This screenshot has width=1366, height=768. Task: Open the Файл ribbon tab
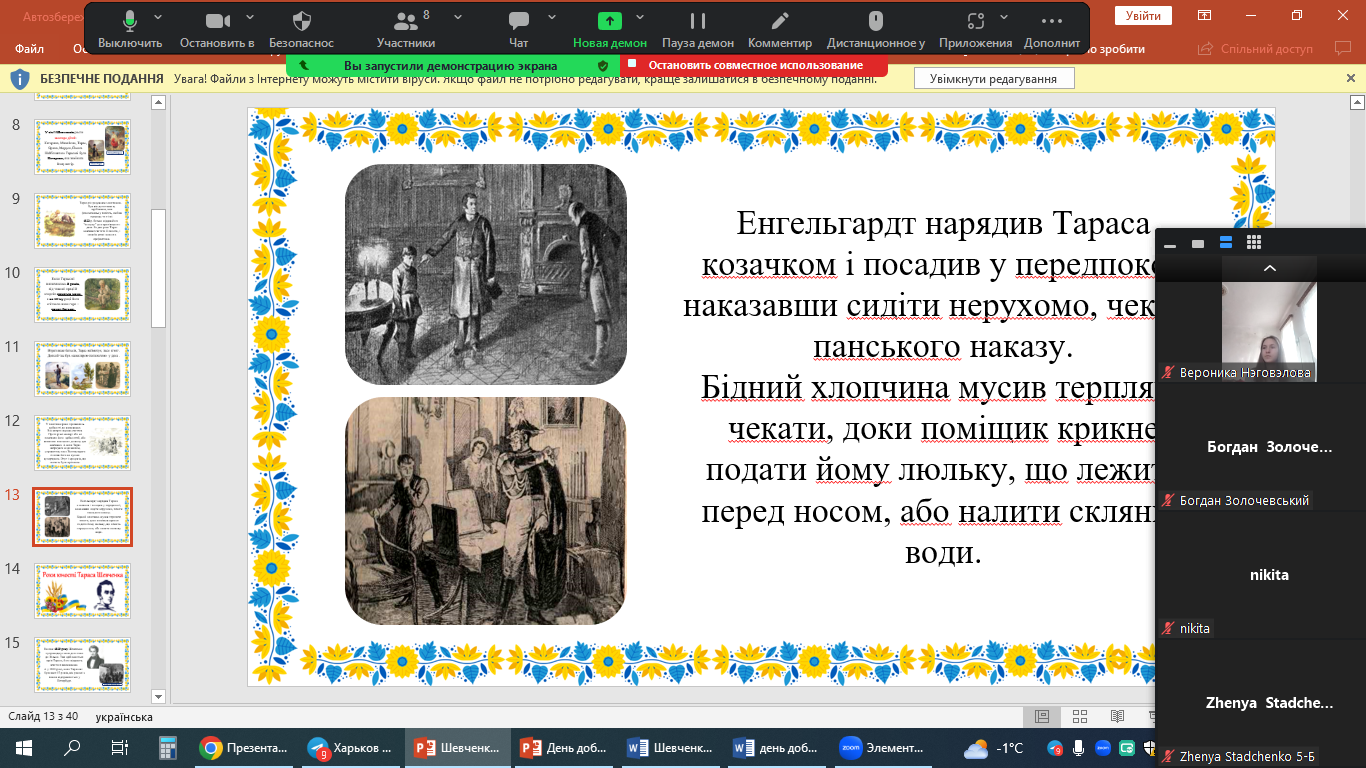tap(29, 48)
